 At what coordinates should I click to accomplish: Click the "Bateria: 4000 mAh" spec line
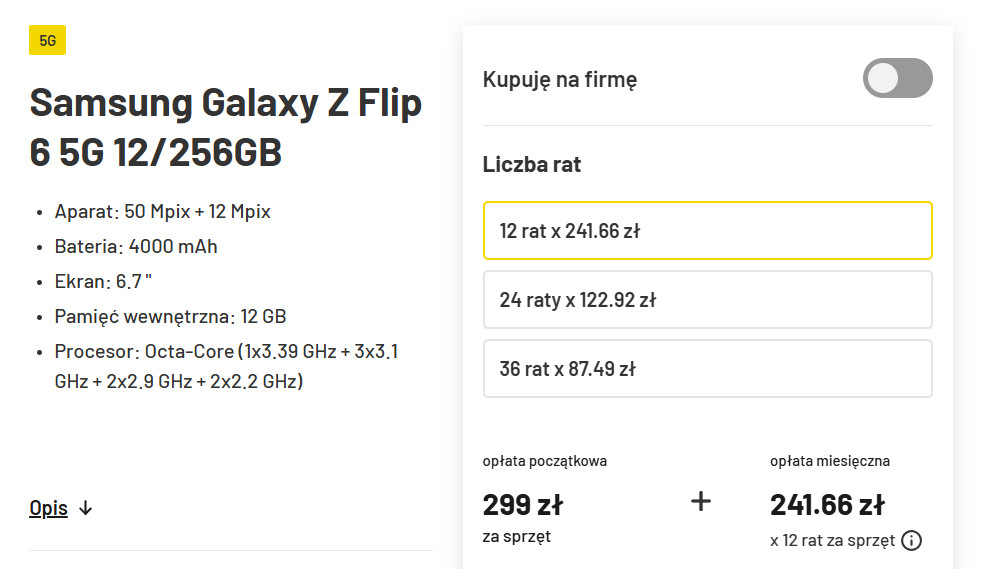point(136,247)
